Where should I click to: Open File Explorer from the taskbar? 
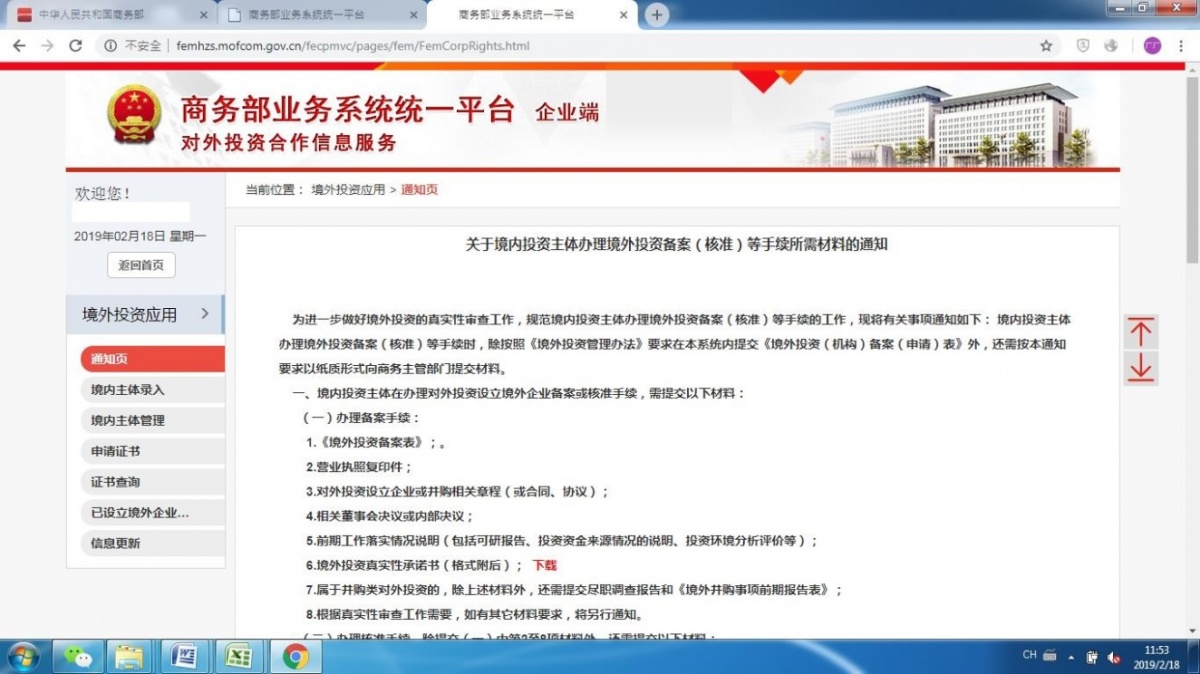click(x=130, y=656)
